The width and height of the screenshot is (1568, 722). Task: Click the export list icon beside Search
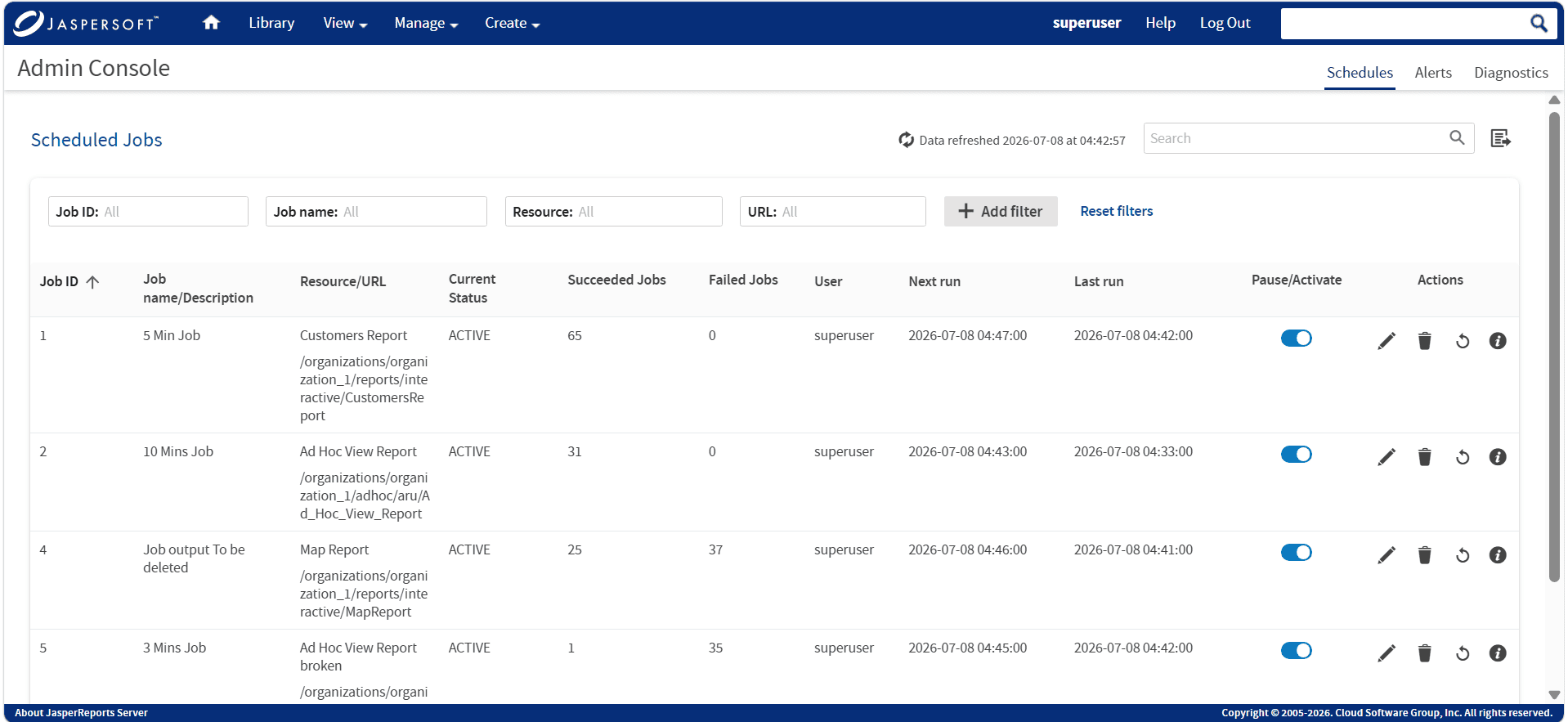[1500, 138]
